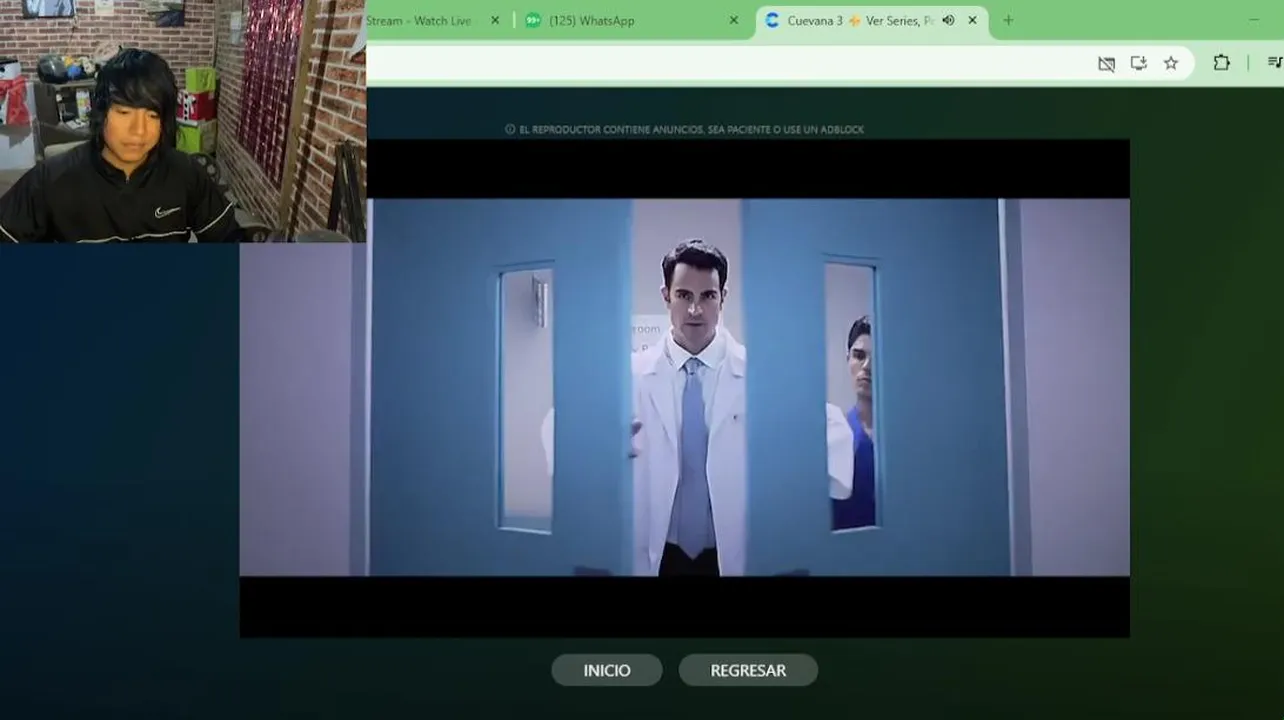The image size is (1284, 720).
Task: Switch to the (125) WhatsApp tab
Action: 630,21
